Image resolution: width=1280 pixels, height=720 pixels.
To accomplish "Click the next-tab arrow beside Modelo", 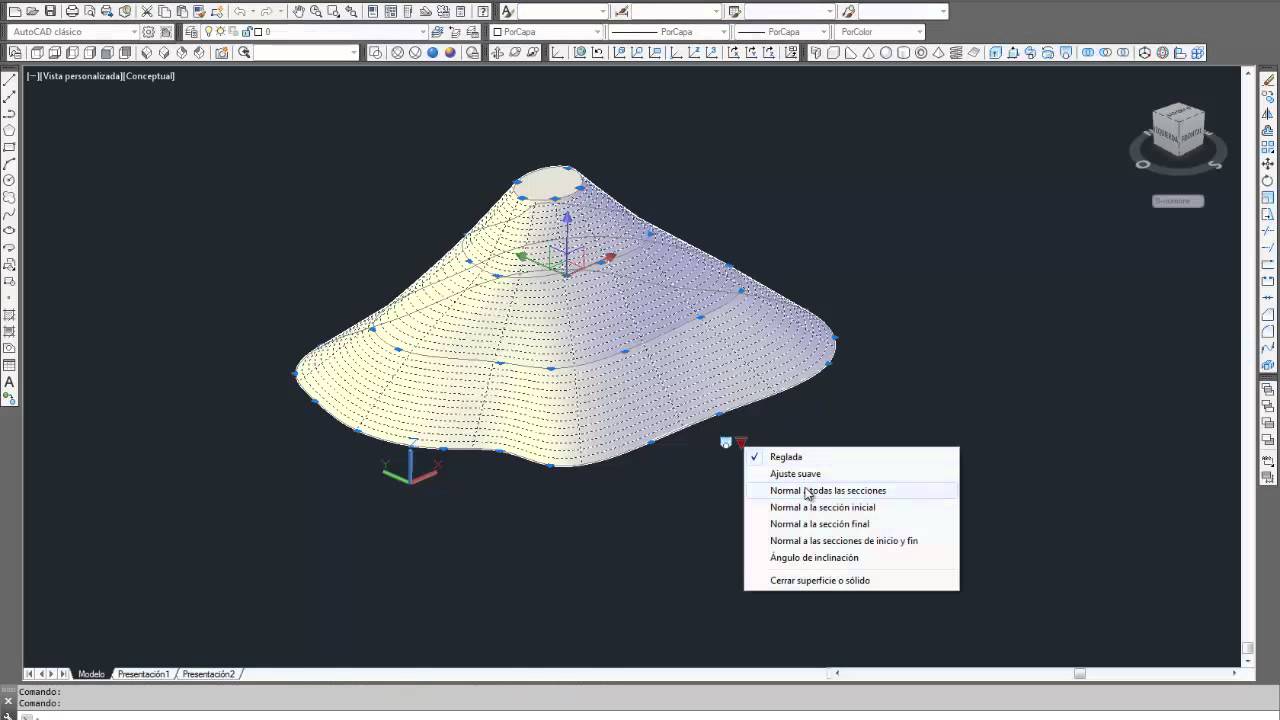I will click(52, 674).
